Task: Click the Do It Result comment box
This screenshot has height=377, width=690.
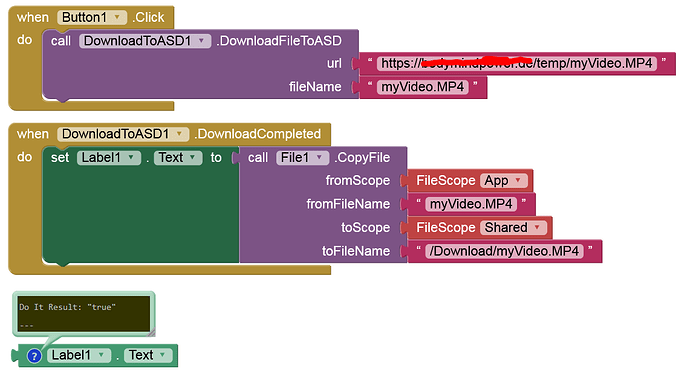Action: (84, 314)
